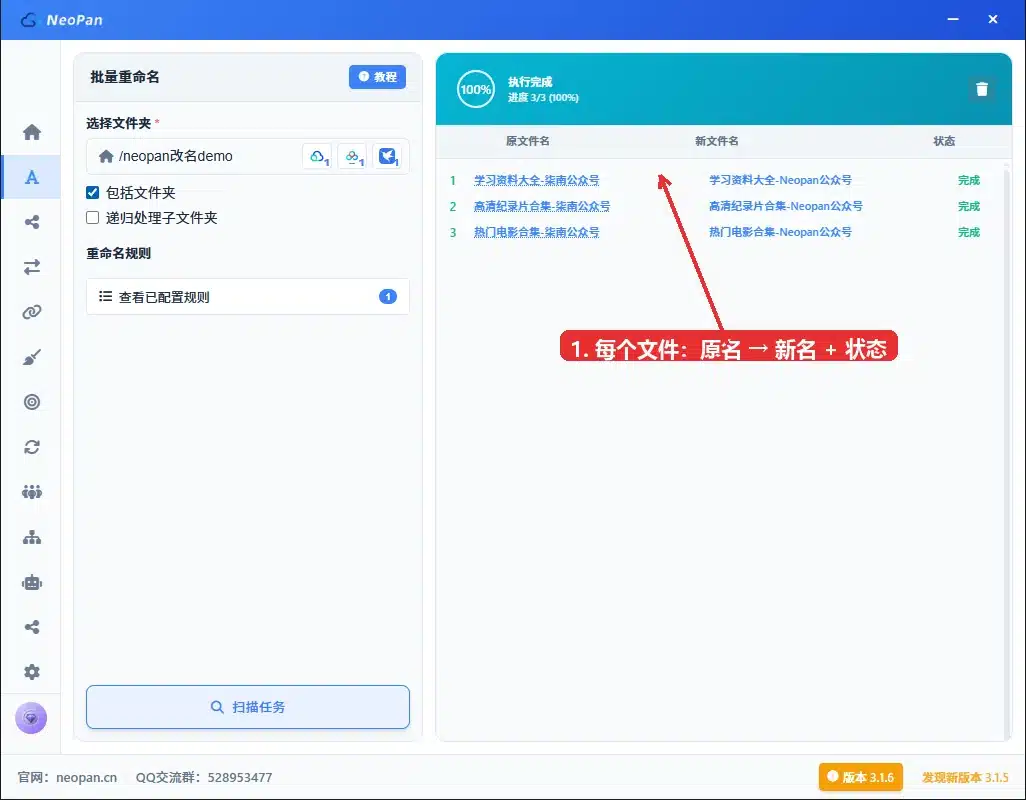Click the 发现新版本 3.1.5 link
This screenshot has width=1026, height=800.
coord(965,777)
